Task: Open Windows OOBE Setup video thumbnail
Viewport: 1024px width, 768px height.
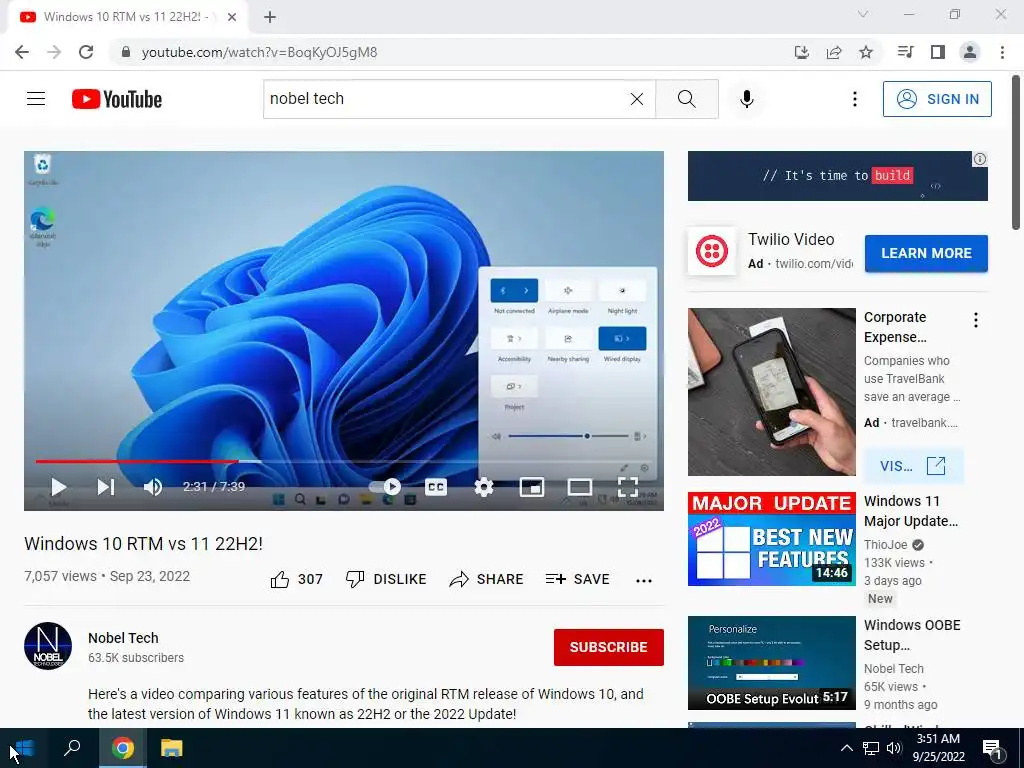Action: [x=771, y=663]
